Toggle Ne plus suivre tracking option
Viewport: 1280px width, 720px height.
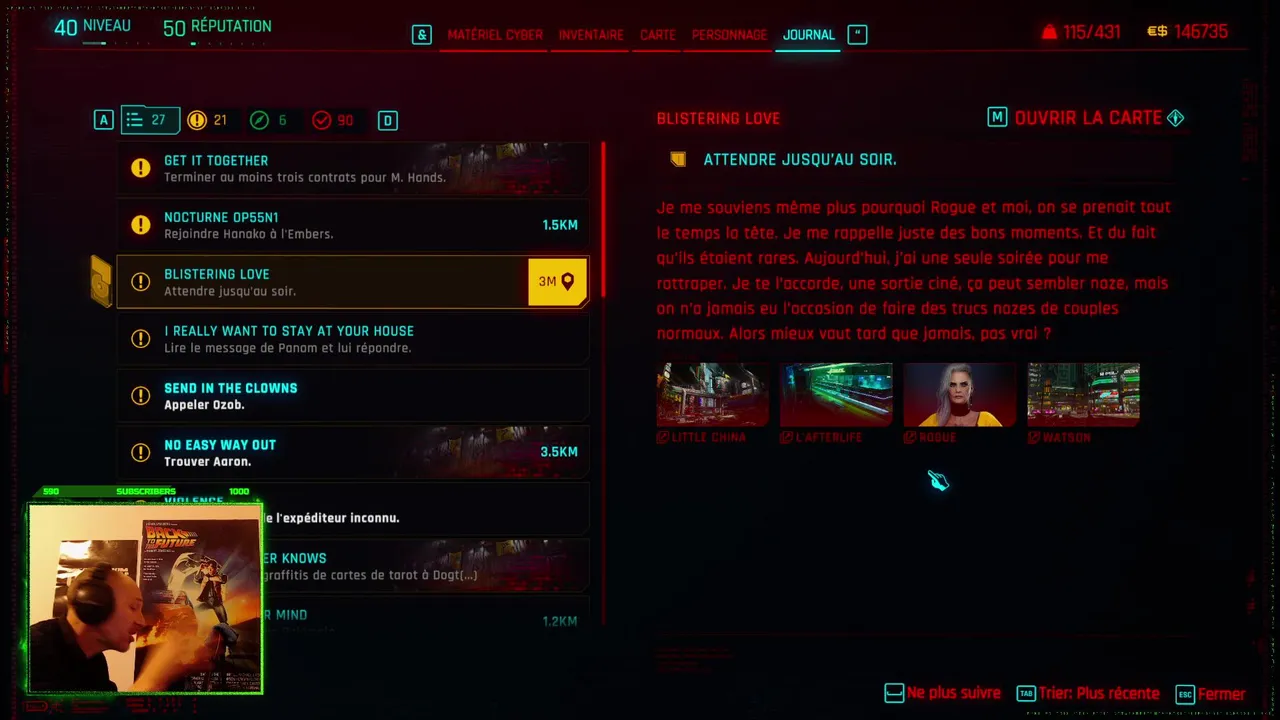coord(943,693)
